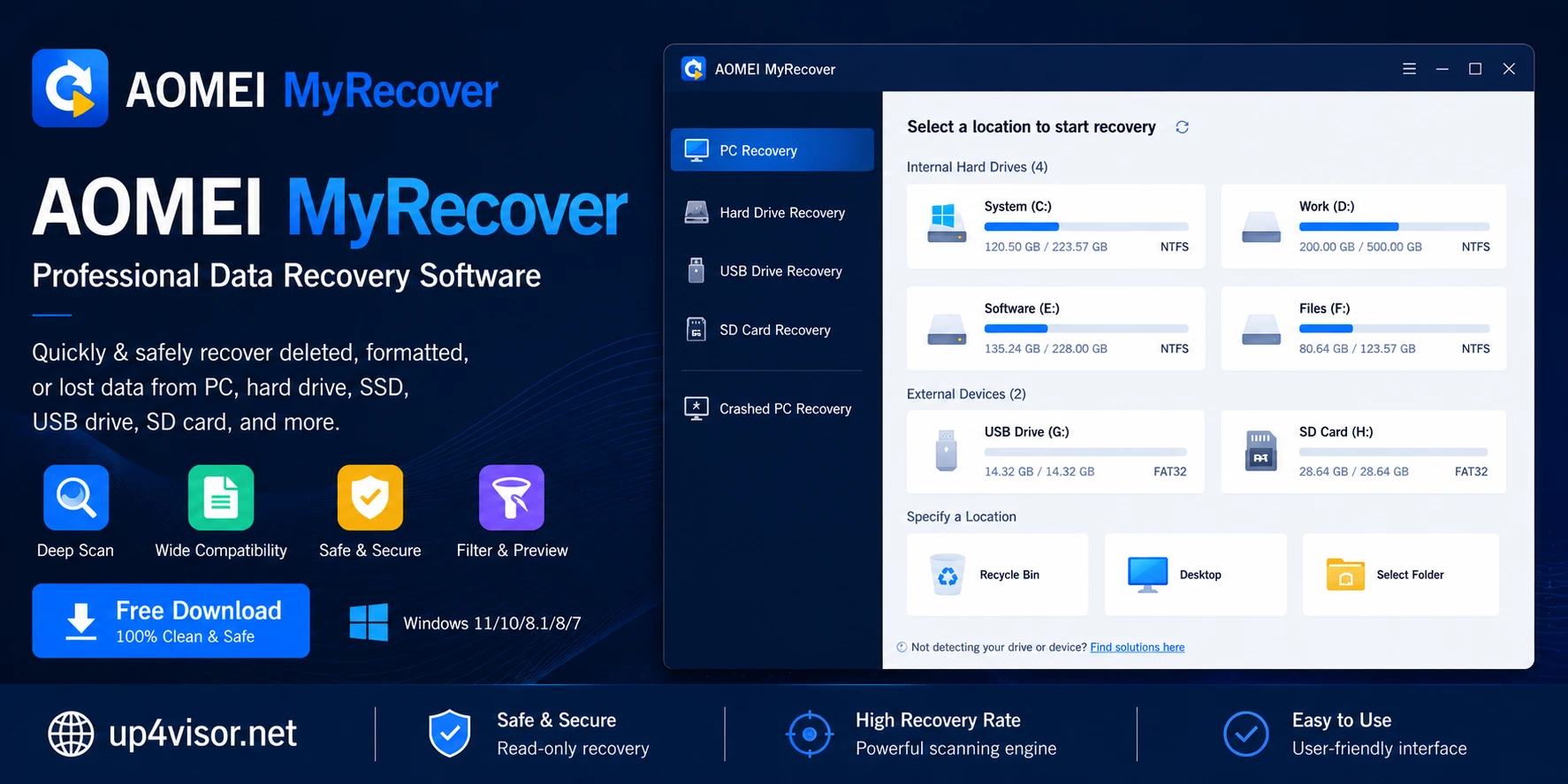Click the globe icon next to up4visor.net

click(71, 734)
